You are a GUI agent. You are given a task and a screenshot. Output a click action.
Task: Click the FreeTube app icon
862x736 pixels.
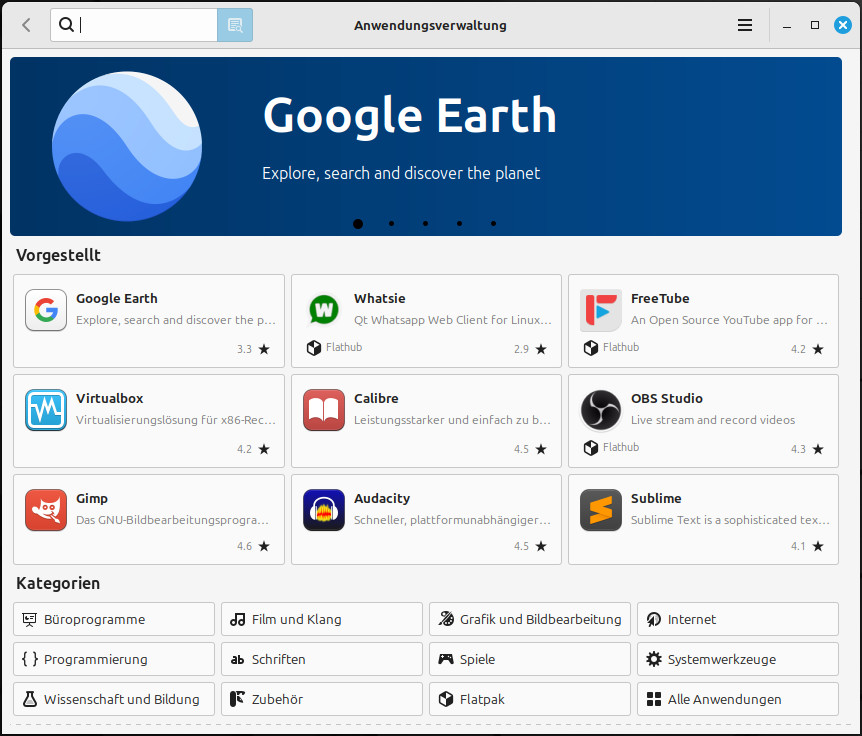601,310
